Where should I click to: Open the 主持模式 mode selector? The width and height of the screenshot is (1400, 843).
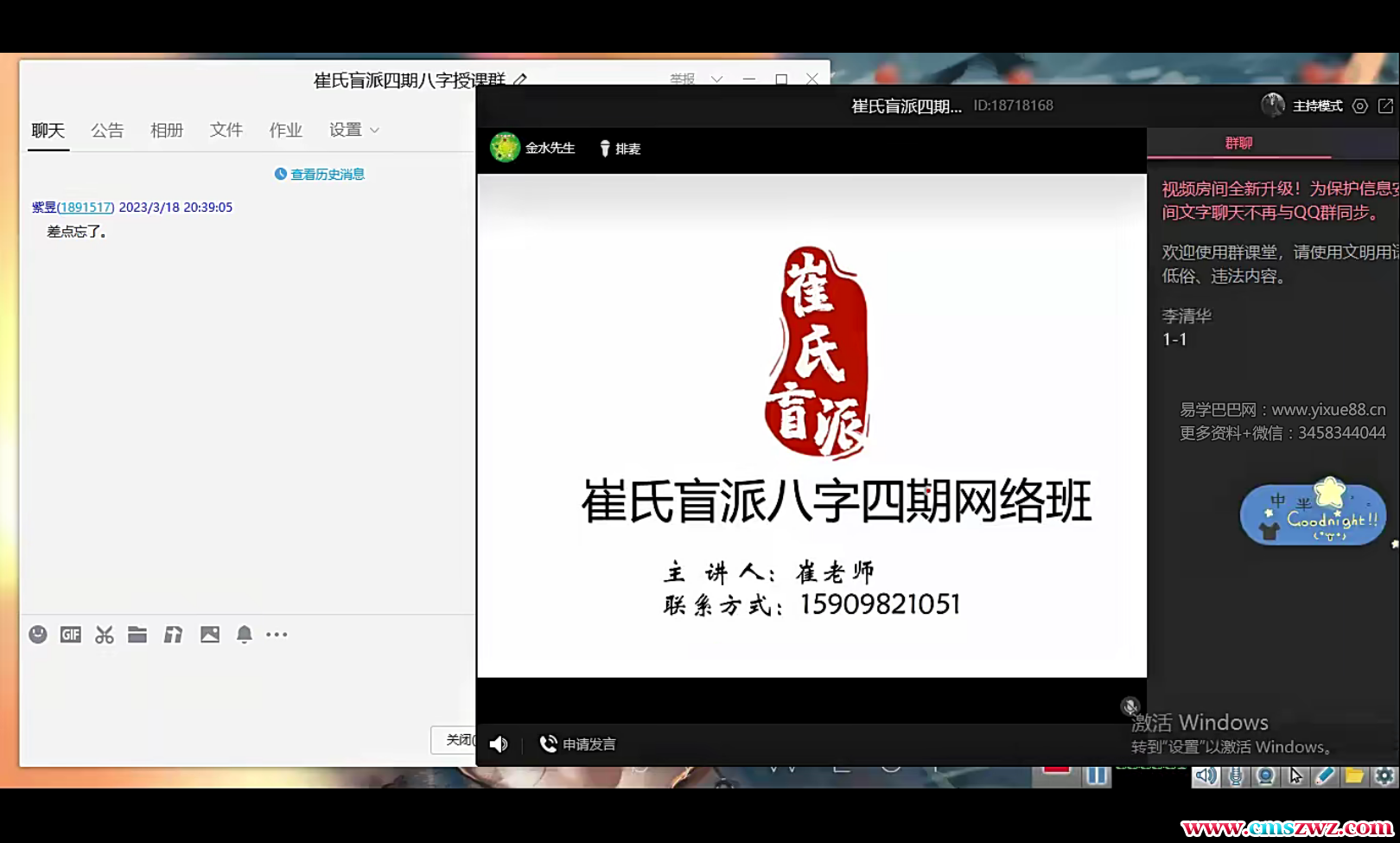click(x=1317, y=106)
